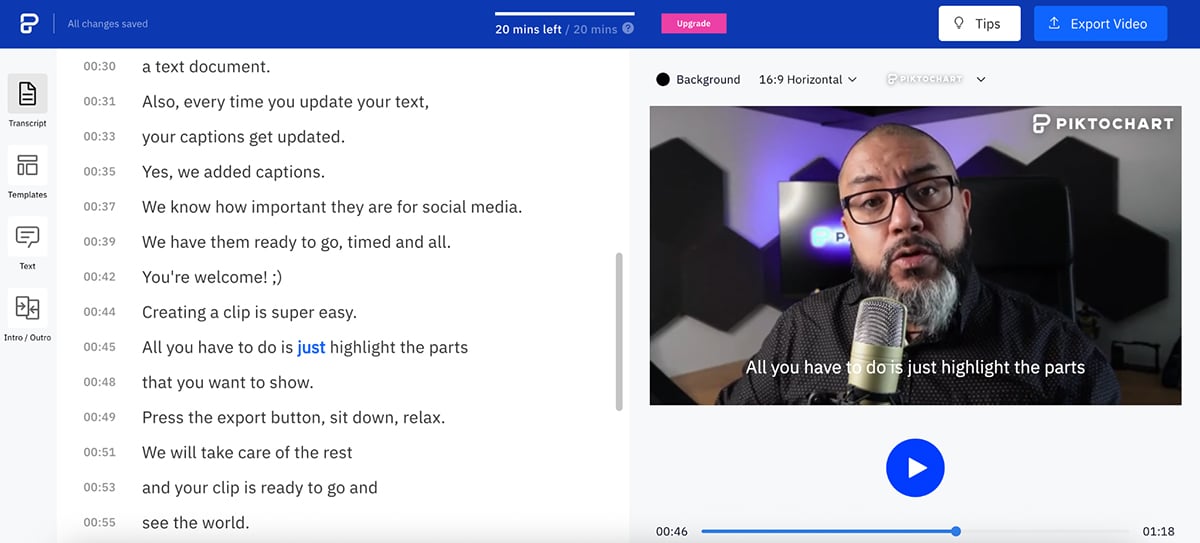This screenshot has width=1200, height=543.
Task: Click the video preview thumbnail
Action: tap(915, 255)
